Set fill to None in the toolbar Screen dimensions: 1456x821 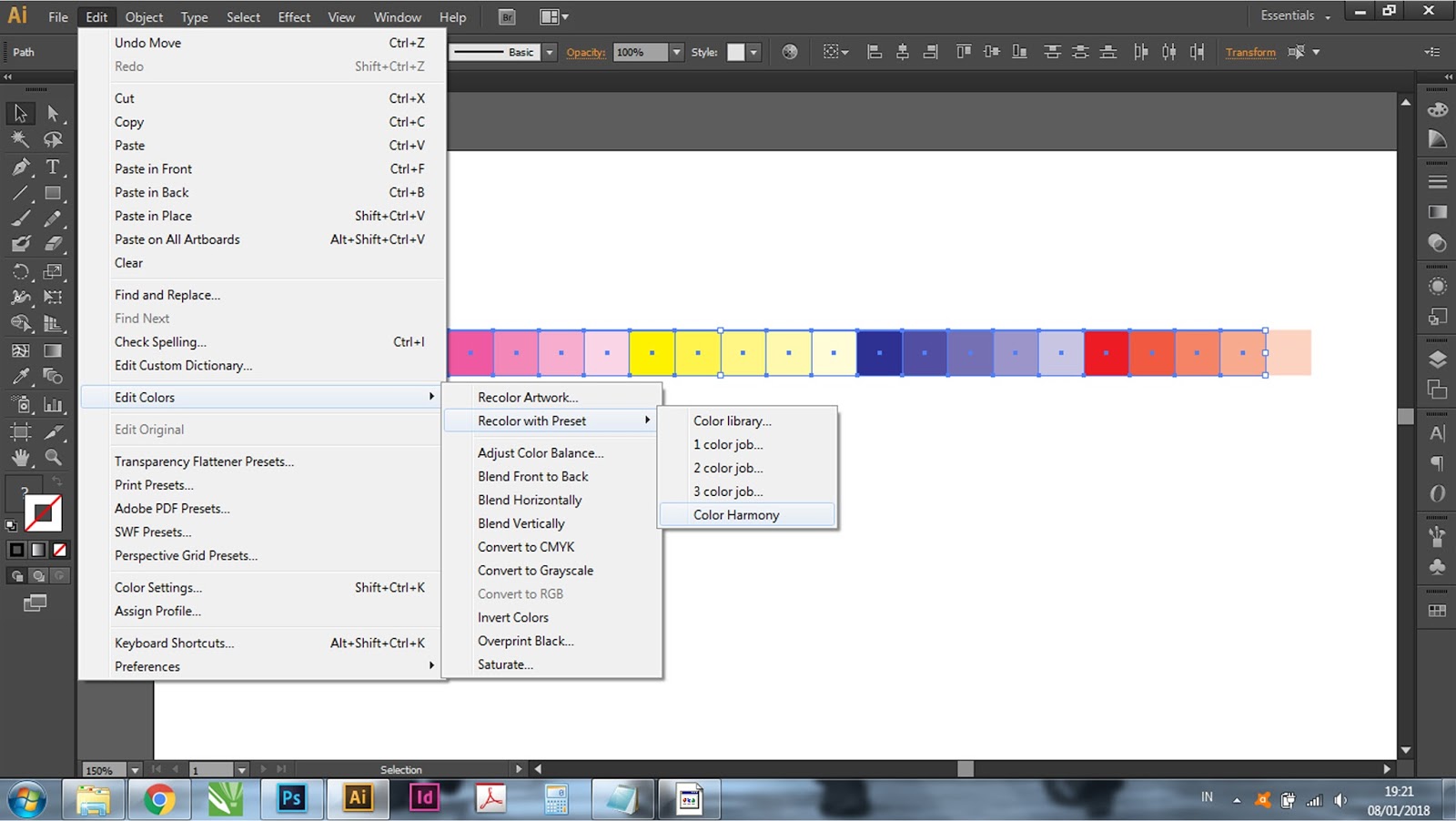(x=58, y=550)
